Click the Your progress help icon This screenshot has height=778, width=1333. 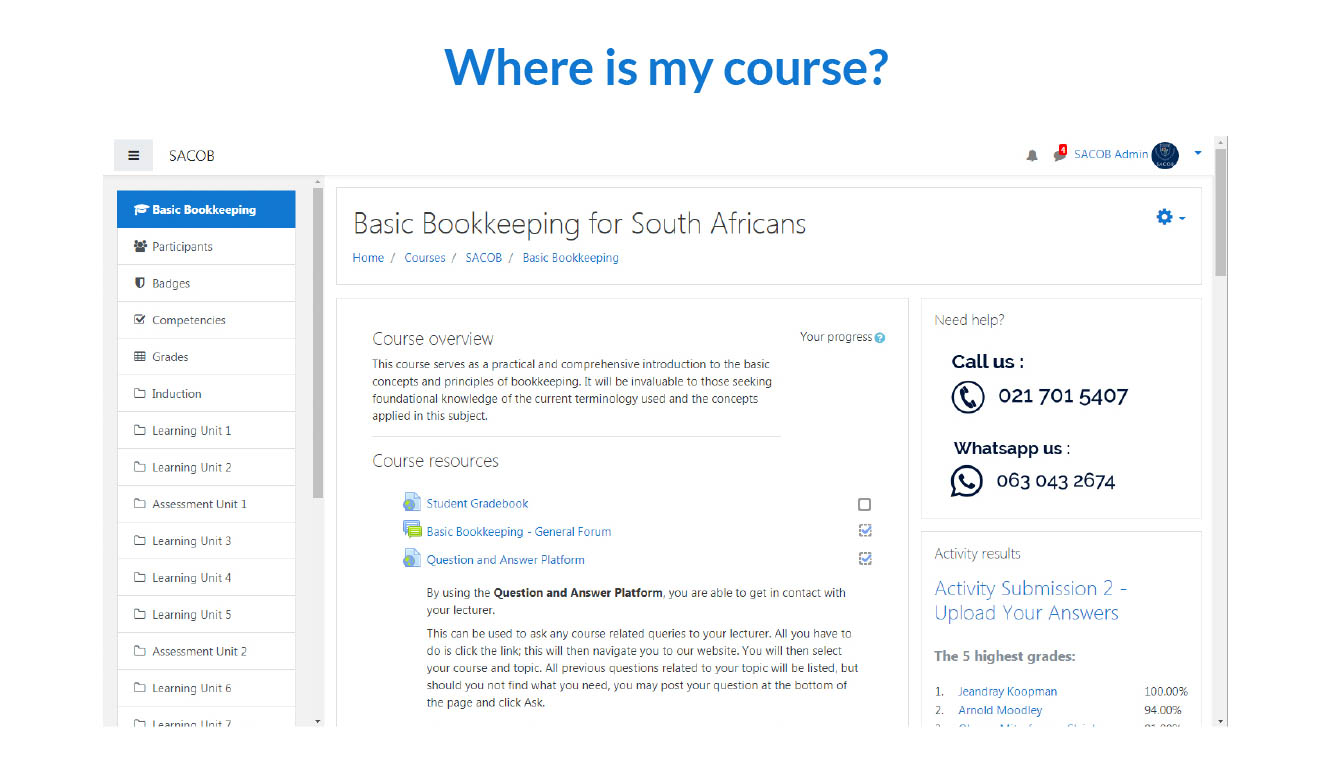point(880,338)
